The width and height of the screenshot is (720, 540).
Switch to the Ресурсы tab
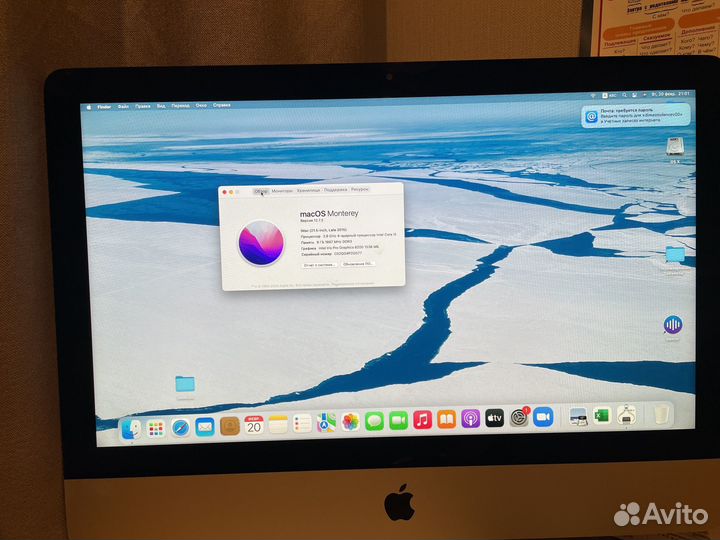[360, 189]
